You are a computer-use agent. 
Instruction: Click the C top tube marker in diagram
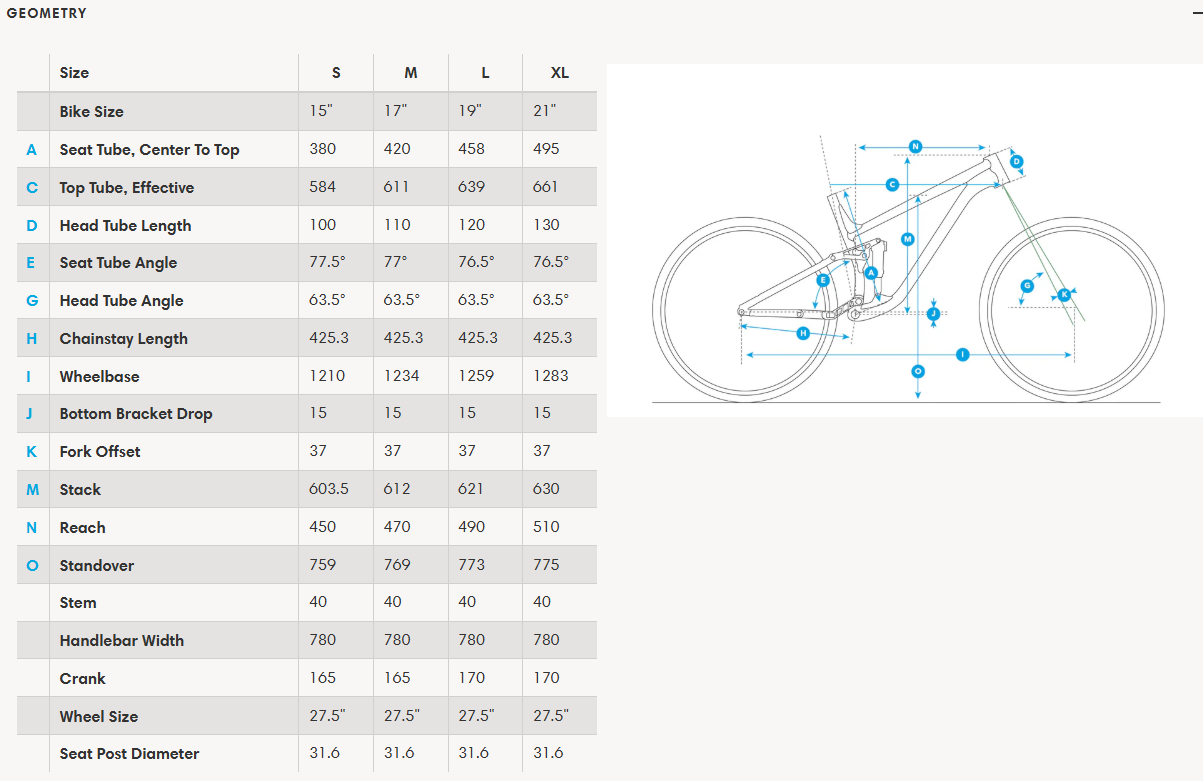pyautogui.click(x=892, y=184)
